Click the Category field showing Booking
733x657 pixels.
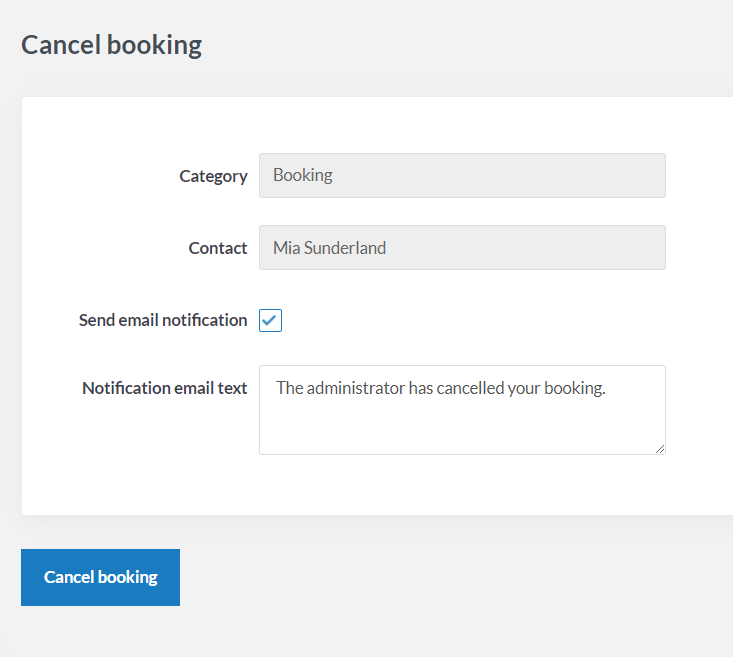coord(462,175)
